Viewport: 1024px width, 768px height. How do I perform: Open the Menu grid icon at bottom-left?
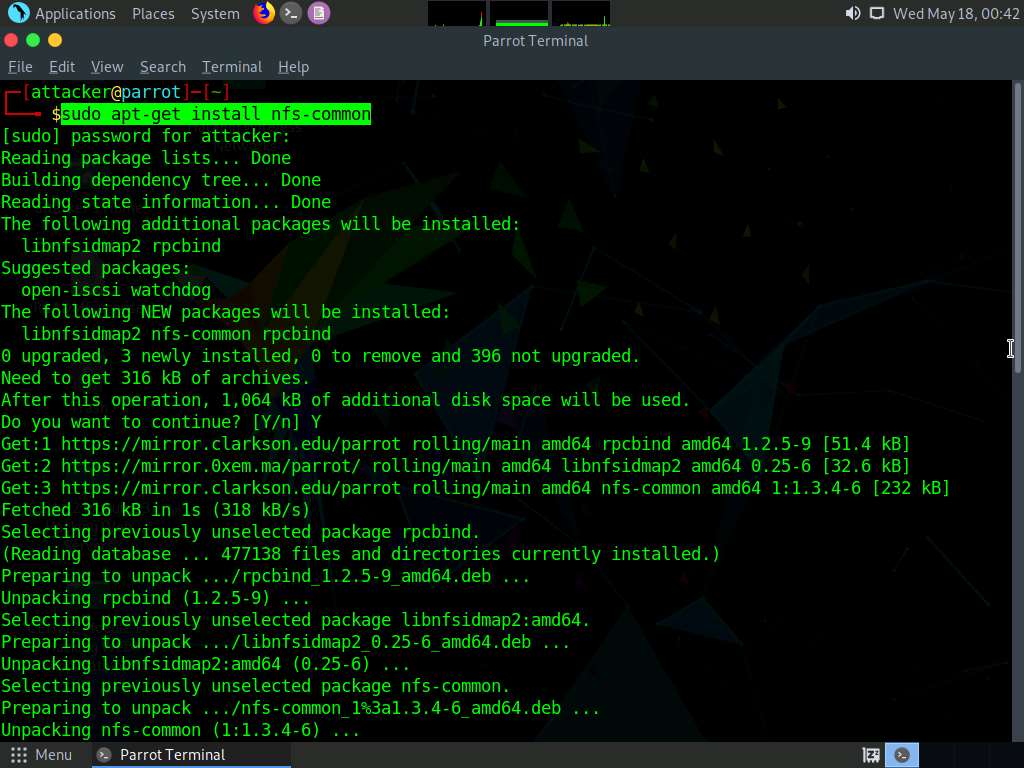(x=18, y=755)
